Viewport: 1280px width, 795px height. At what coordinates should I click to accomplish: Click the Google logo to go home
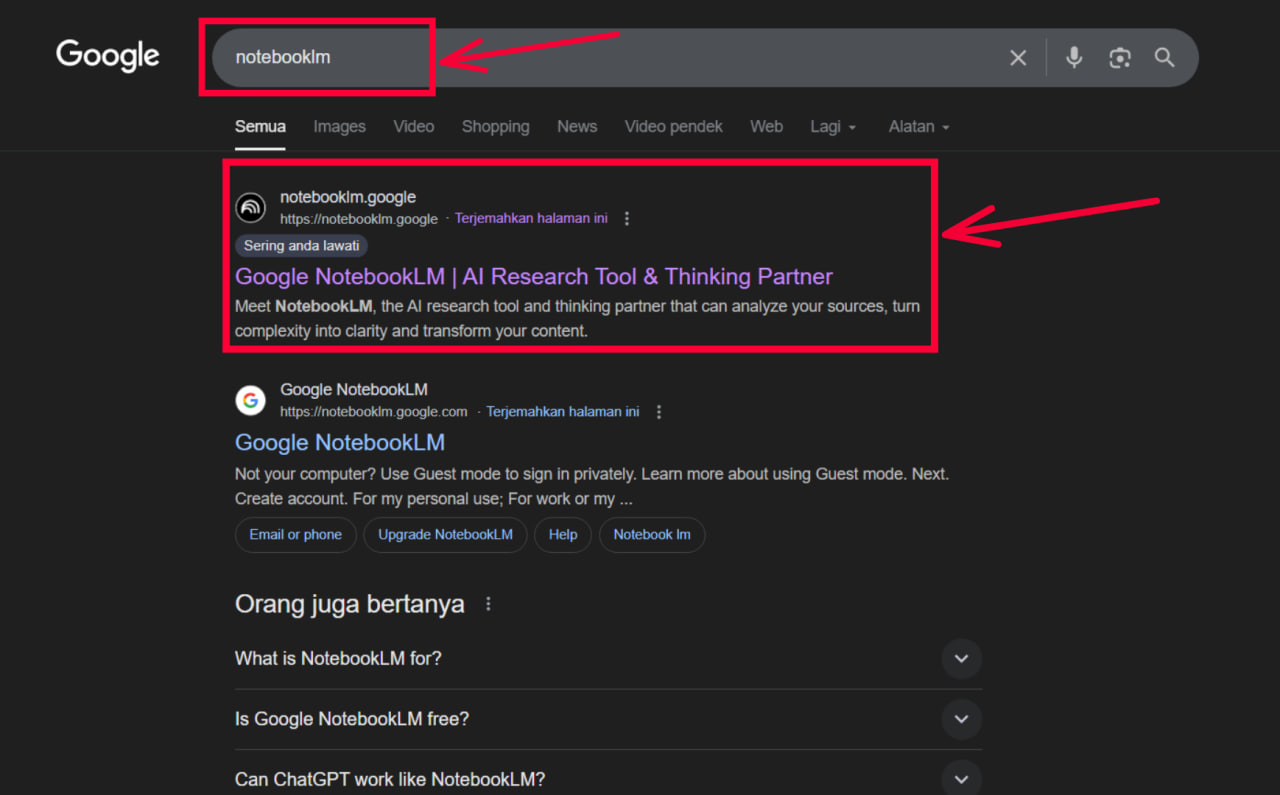tap(107, 56)
